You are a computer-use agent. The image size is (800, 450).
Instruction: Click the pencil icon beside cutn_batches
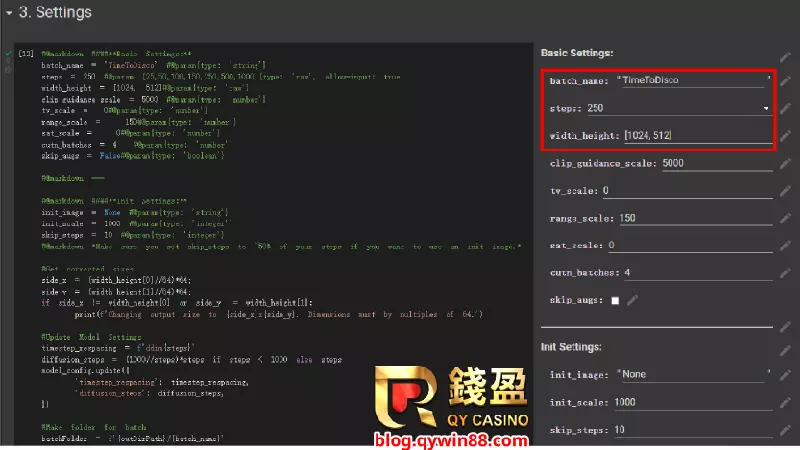click(786, 272)
